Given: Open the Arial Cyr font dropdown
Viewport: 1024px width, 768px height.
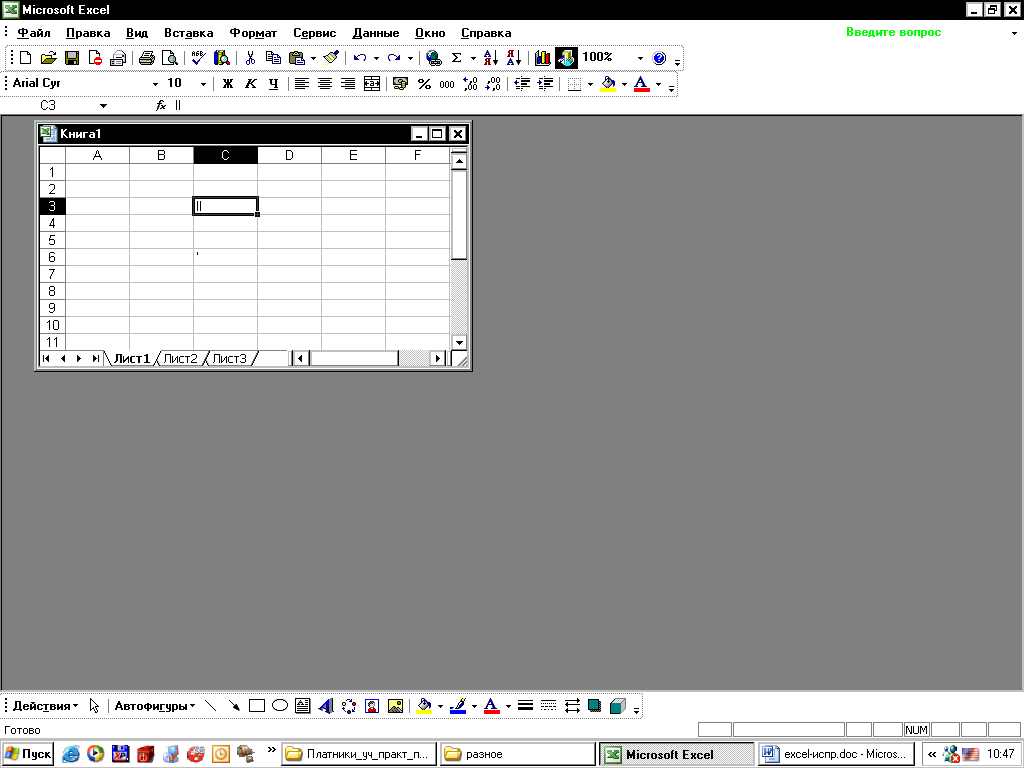Looking at the screenshot, I should pyautogui.click(x=155, y=84).
